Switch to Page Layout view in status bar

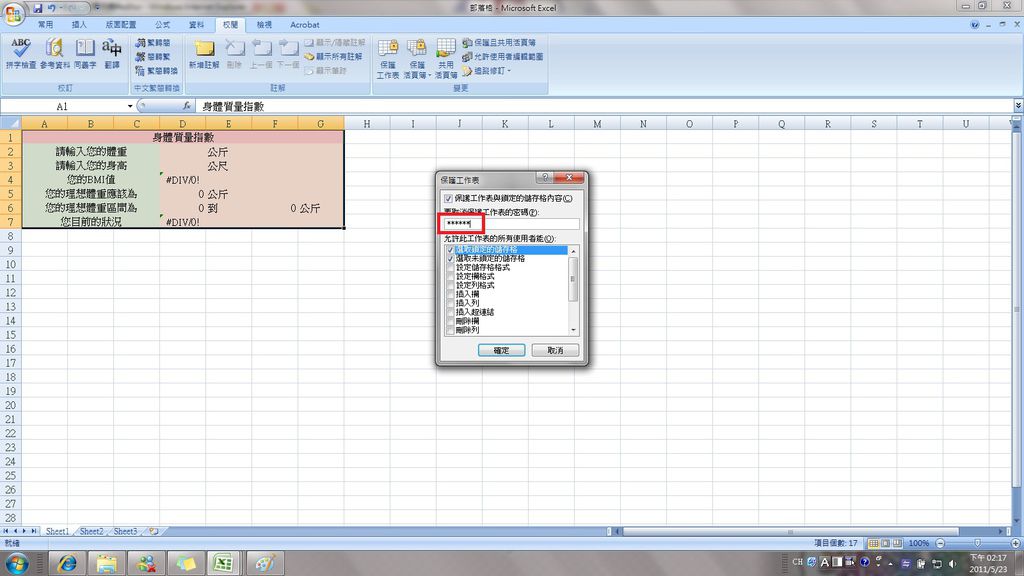click(886, 543)
